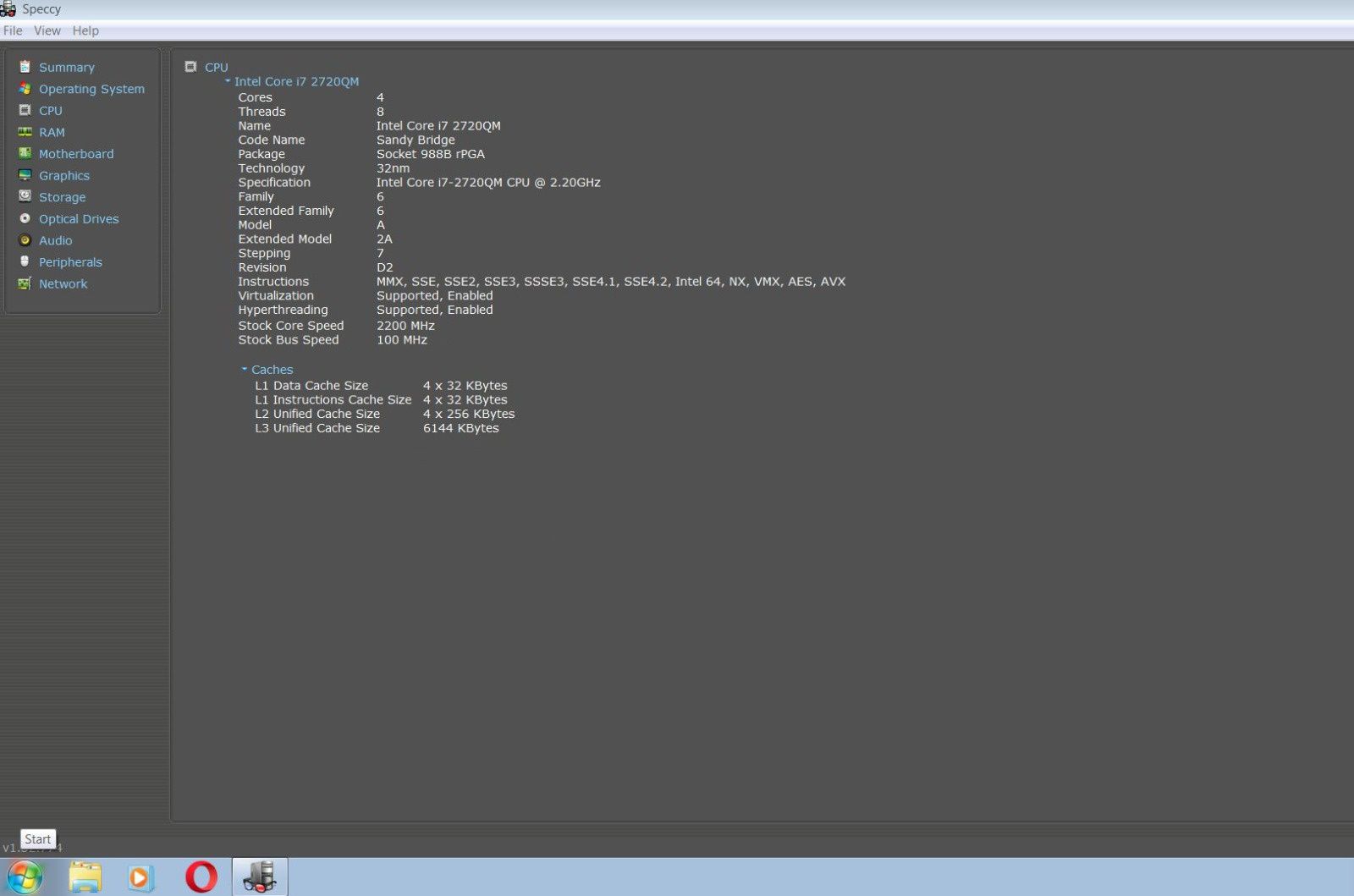The width and height of the screenshot is (1354, 896).
Task: Click the CPU icon in main panel header
Action: click(x=190, y=67)
